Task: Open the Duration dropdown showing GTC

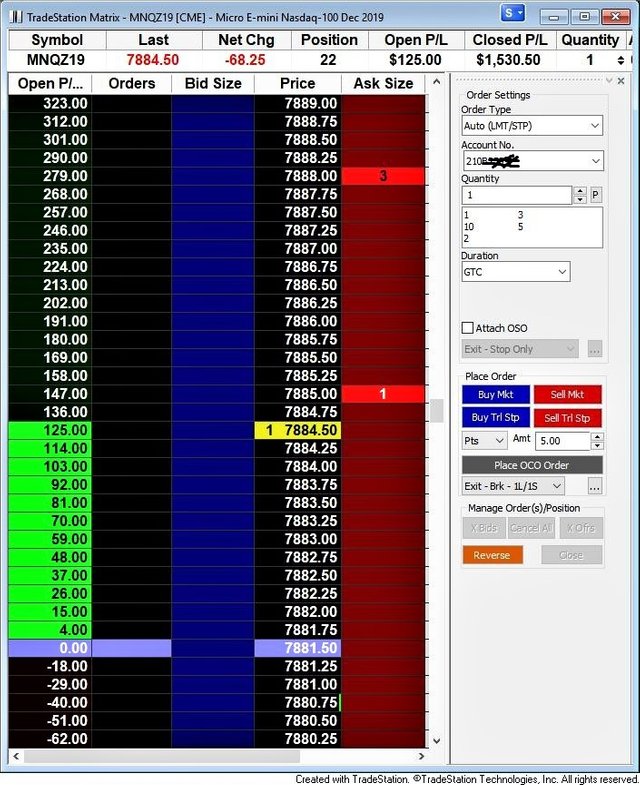Action: point(515,272)
